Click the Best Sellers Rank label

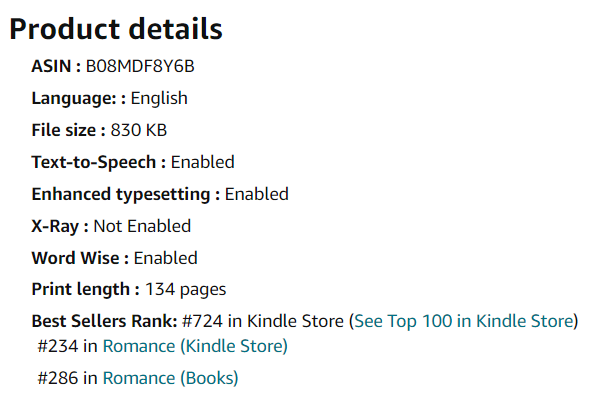[x=105, y=321]
